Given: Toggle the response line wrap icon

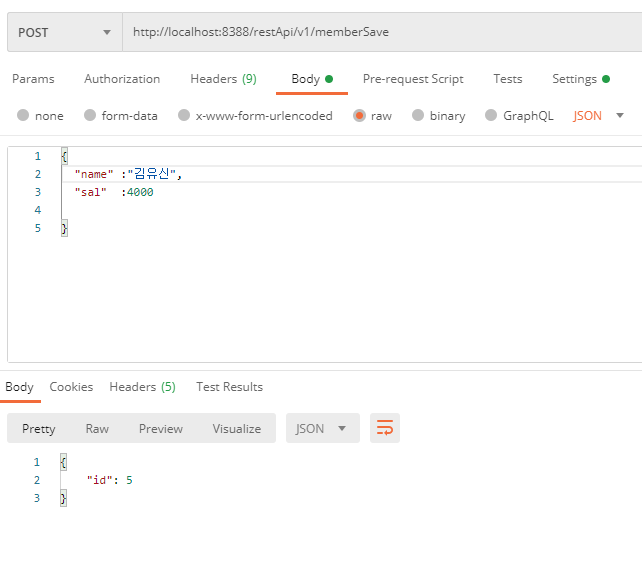Looking at the screenshot, I should (x=385, y=428).
